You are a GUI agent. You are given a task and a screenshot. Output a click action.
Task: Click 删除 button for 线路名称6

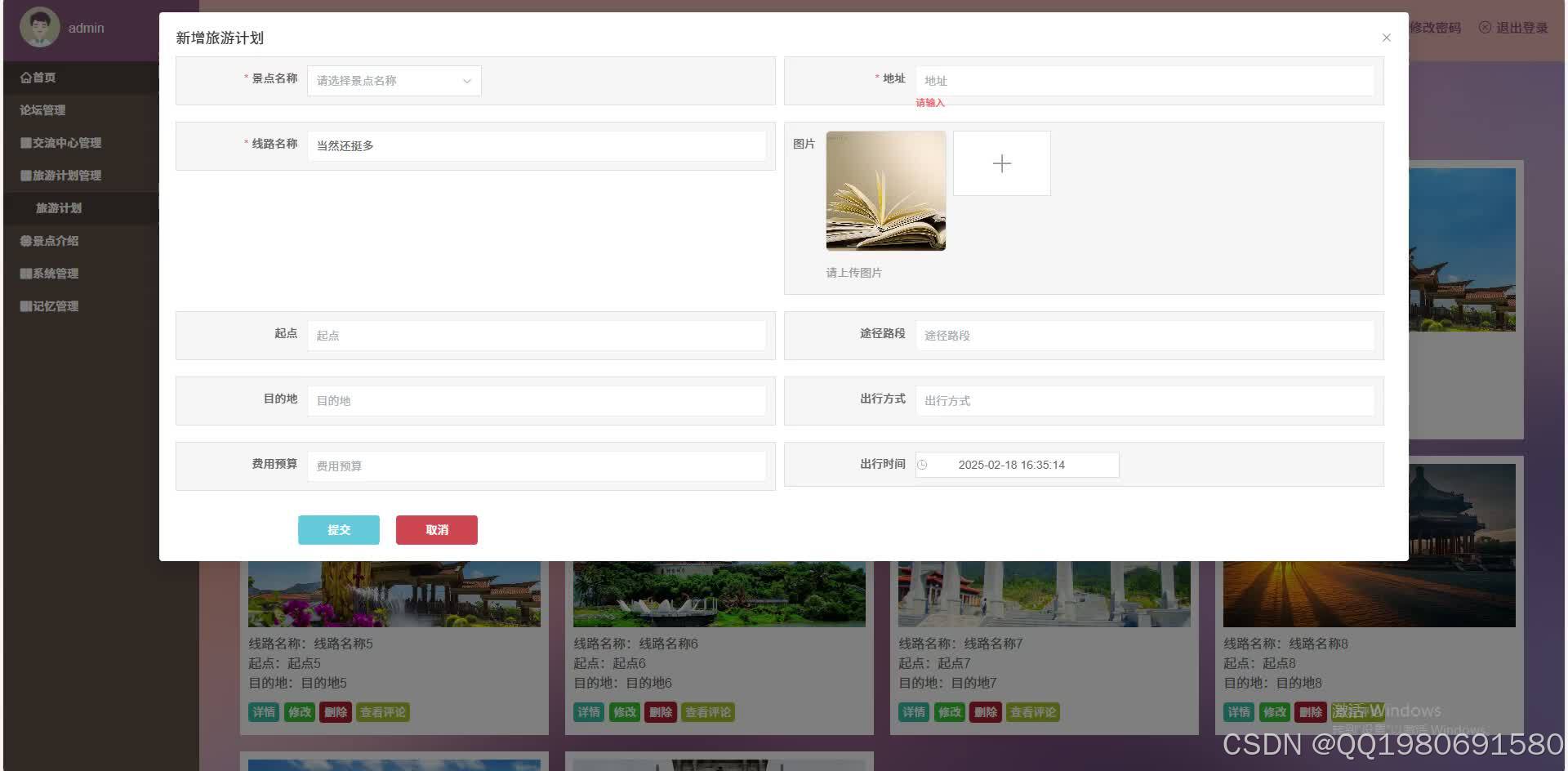pyautogui.click(x=661, y=712)
